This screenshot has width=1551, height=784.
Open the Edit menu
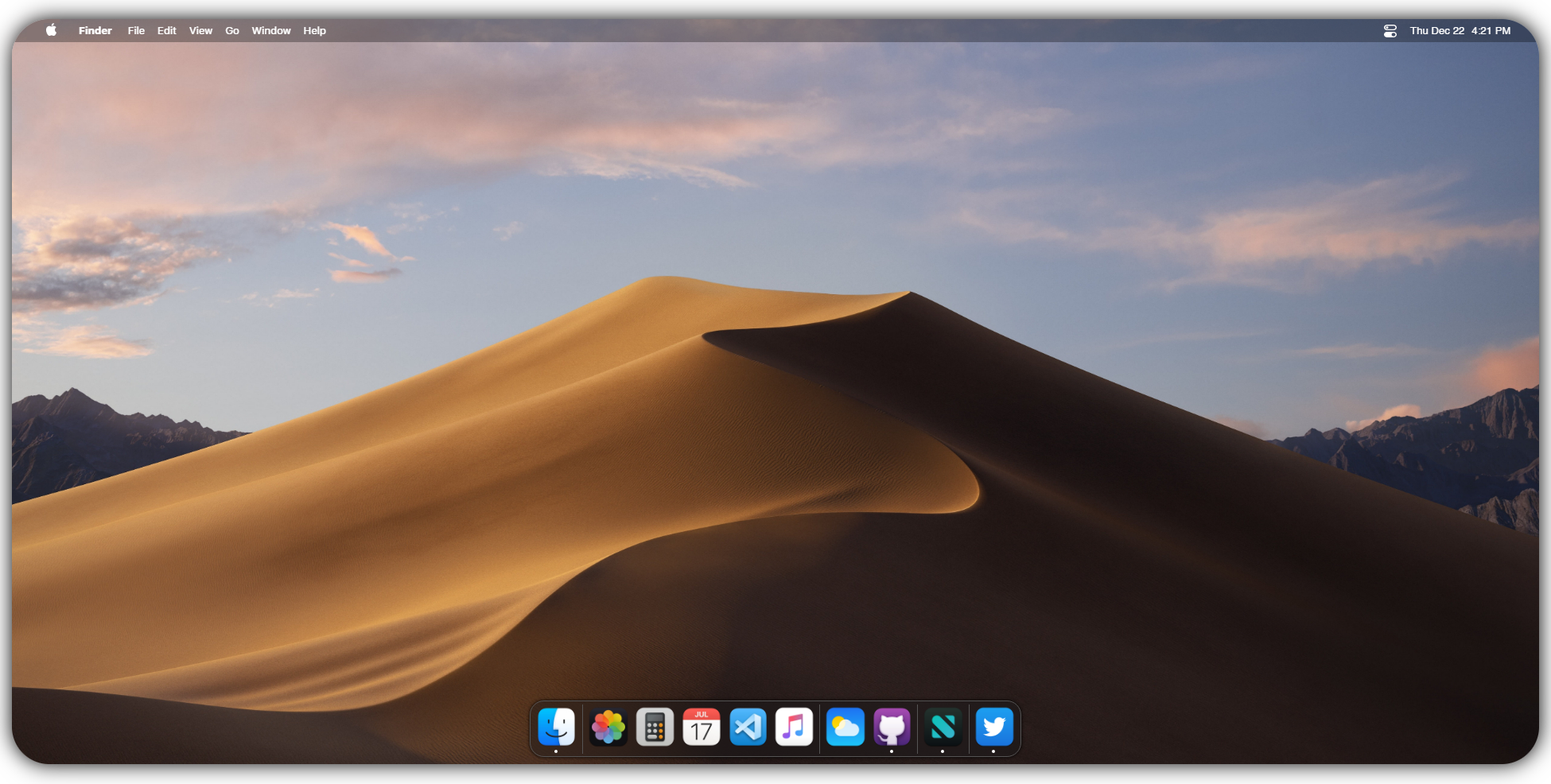pyautogui.click(x=166, y=30)
